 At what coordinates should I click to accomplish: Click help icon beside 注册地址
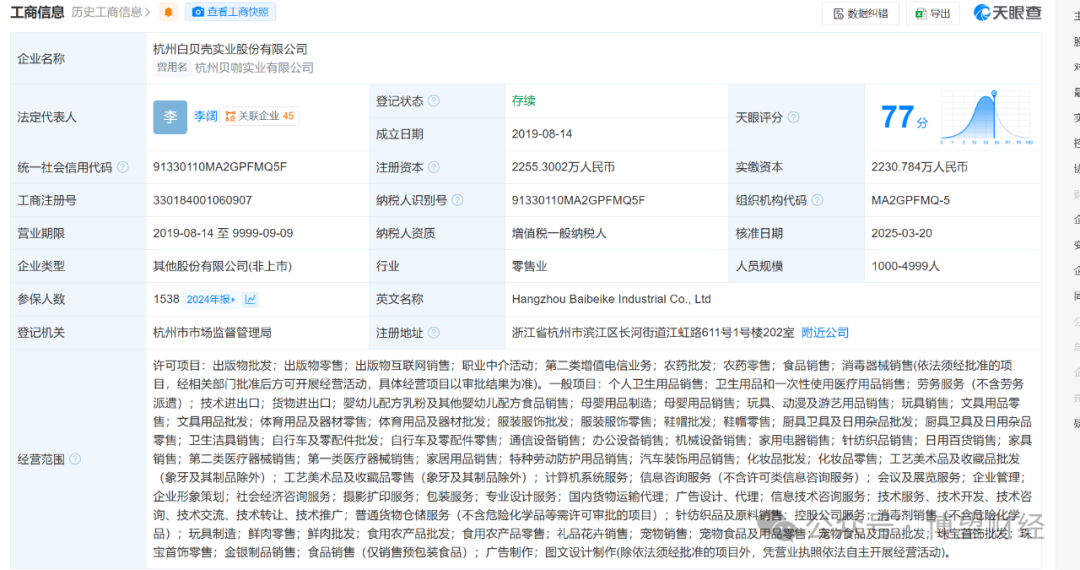(x=434, y=333)
